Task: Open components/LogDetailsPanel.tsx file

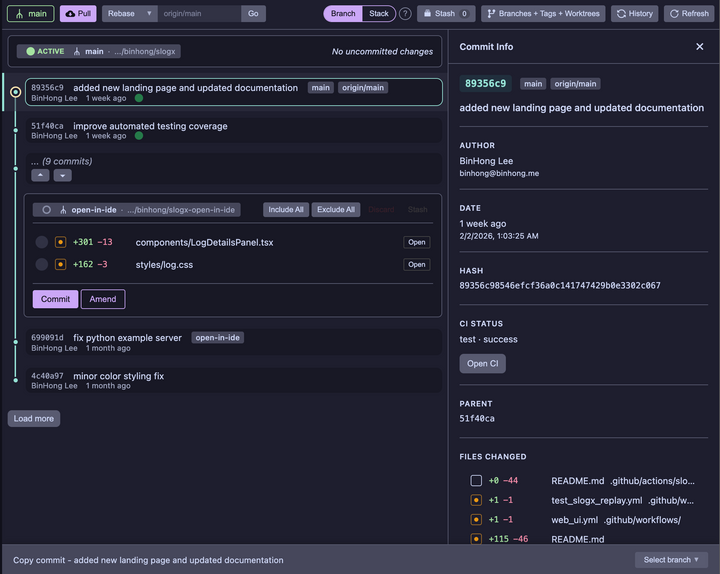Action: 416,242
